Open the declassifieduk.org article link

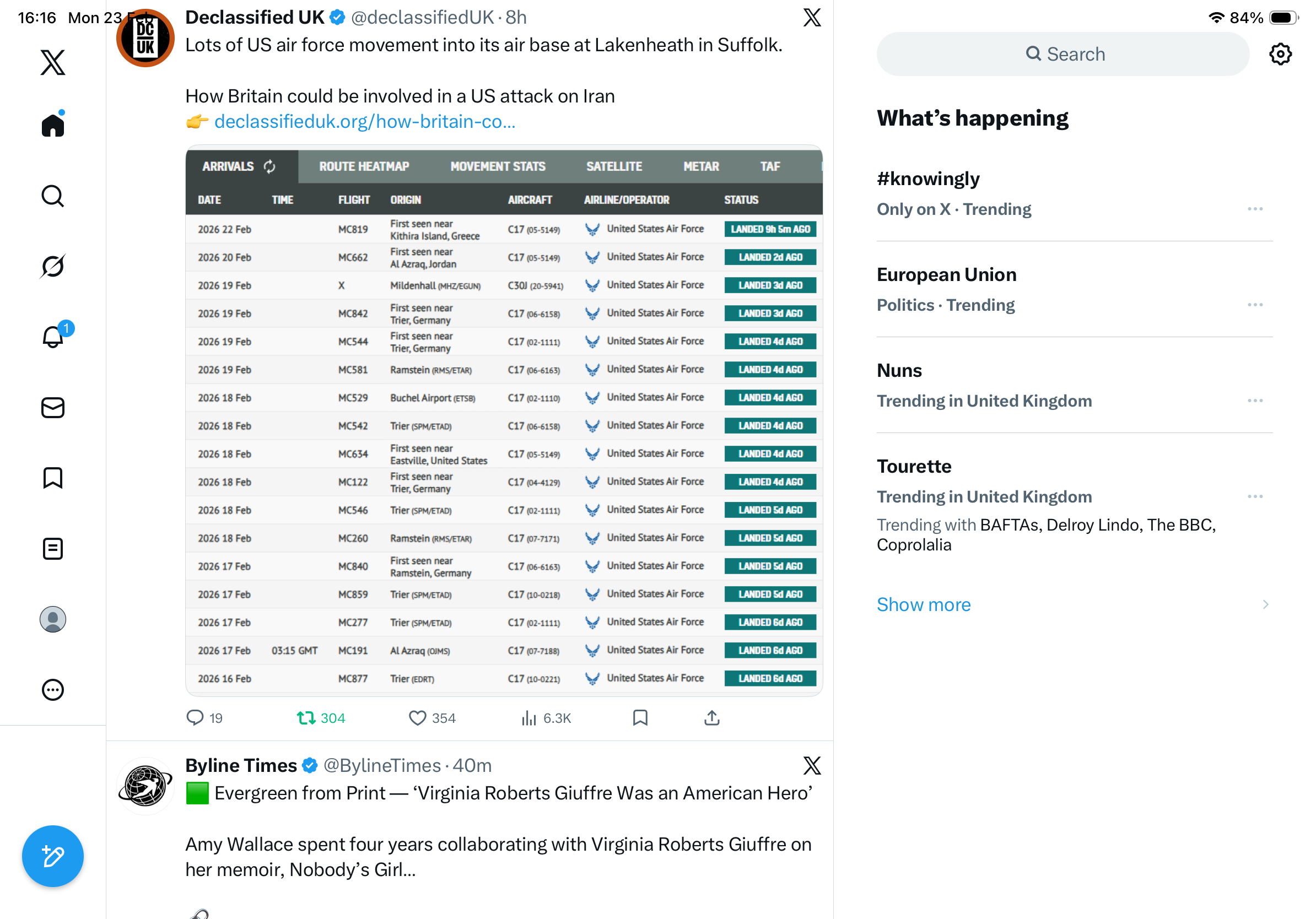coord(364,121)
